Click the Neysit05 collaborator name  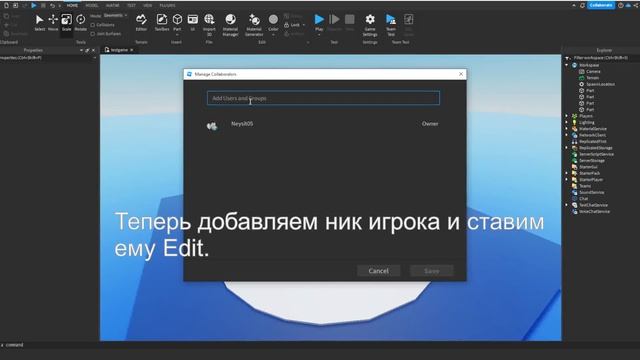(x=242, y=124)
